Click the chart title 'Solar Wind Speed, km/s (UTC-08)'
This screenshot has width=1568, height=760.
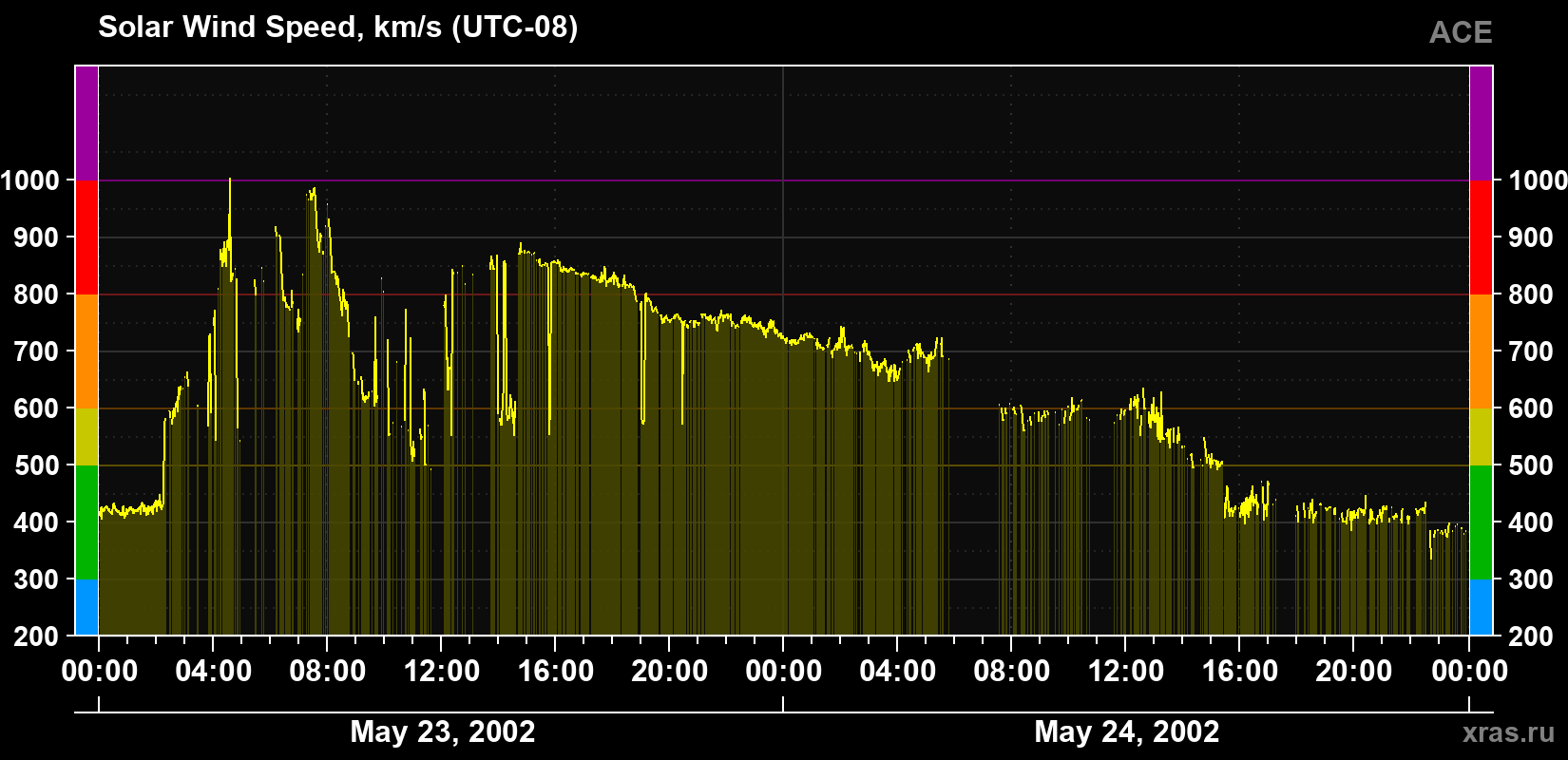[337, 28]
